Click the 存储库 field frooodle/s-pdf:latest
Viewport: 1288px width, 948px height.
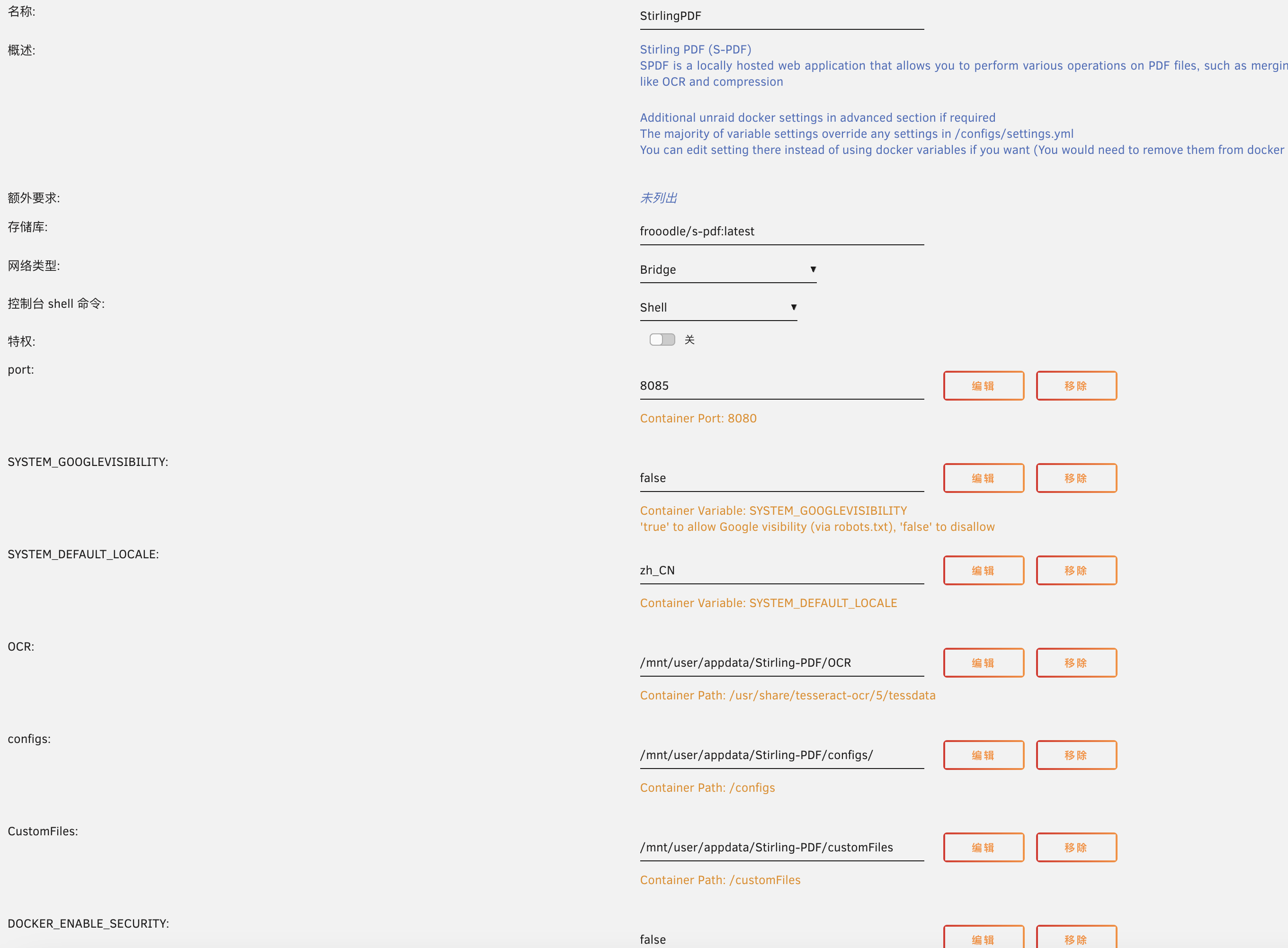[x=781, y=231]
